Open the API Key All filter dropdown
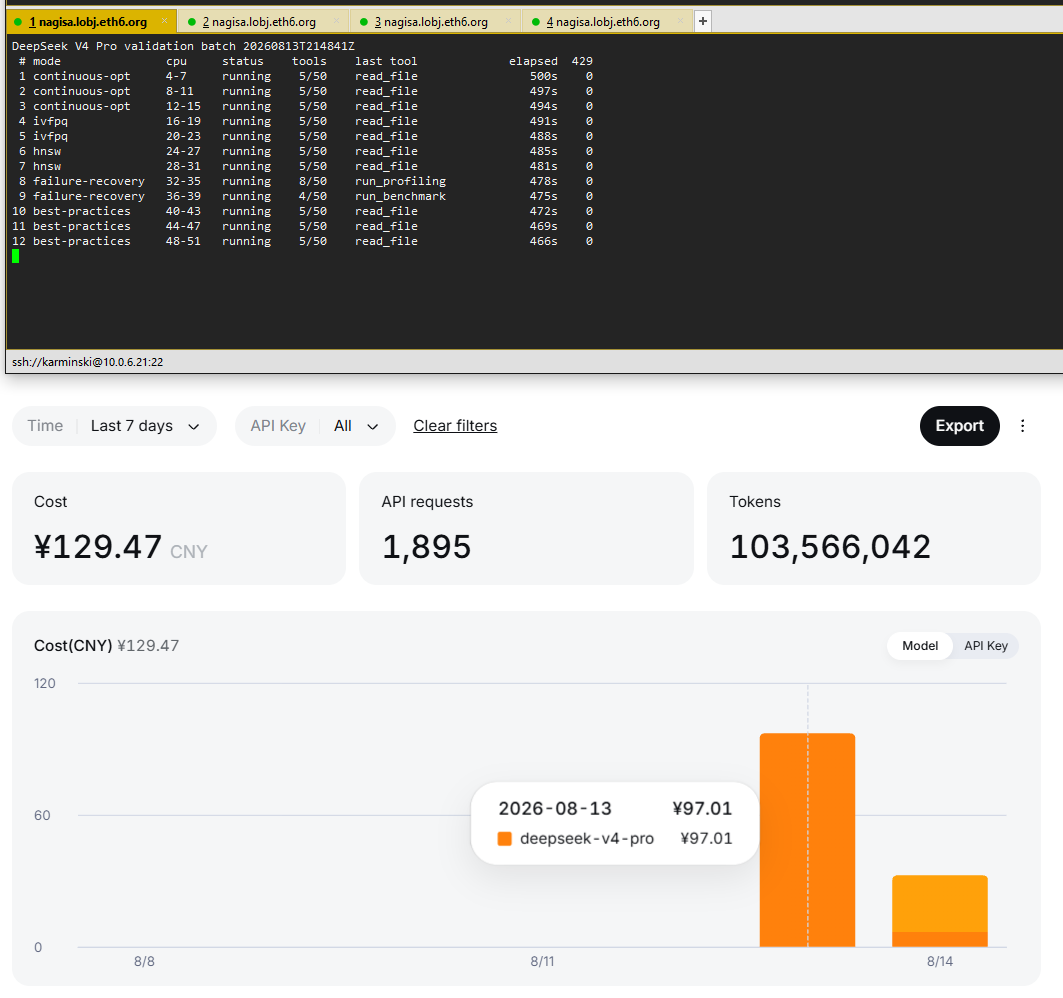Screen dimensions: 1063x998 (x=315, y=426)
